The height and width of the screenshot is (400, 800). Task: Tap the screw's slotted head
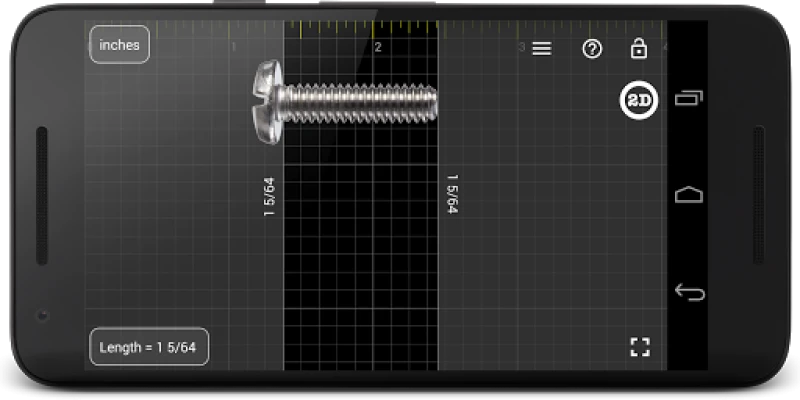267,100
